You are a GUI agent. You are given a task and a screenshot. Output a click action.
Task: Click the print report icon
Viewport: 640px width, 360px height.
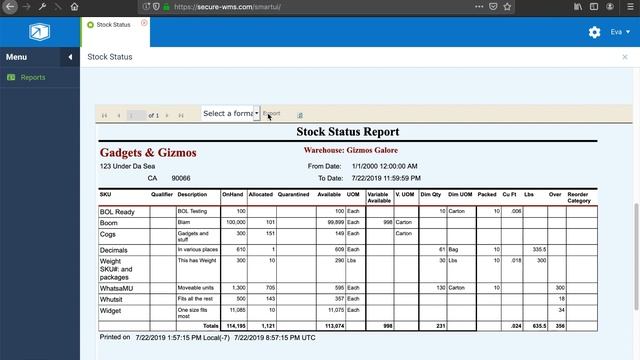point(300,116)
